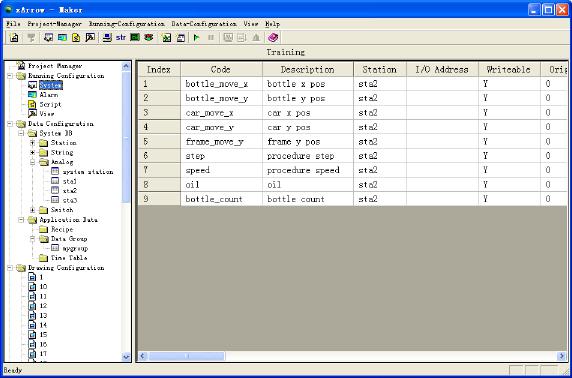Click the table scroll-right arrow
Image resolution: width=572 pixels, height=378 pixels.
[561, 356]
